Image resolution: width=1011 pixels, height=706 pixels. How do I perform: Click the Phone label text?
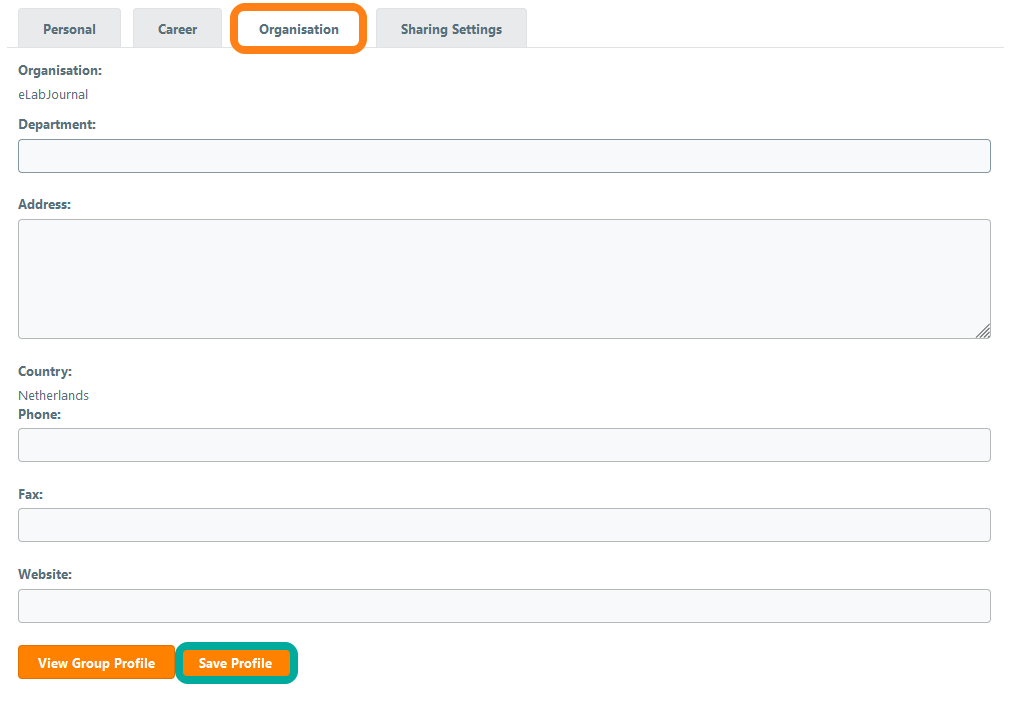(39, 414)
